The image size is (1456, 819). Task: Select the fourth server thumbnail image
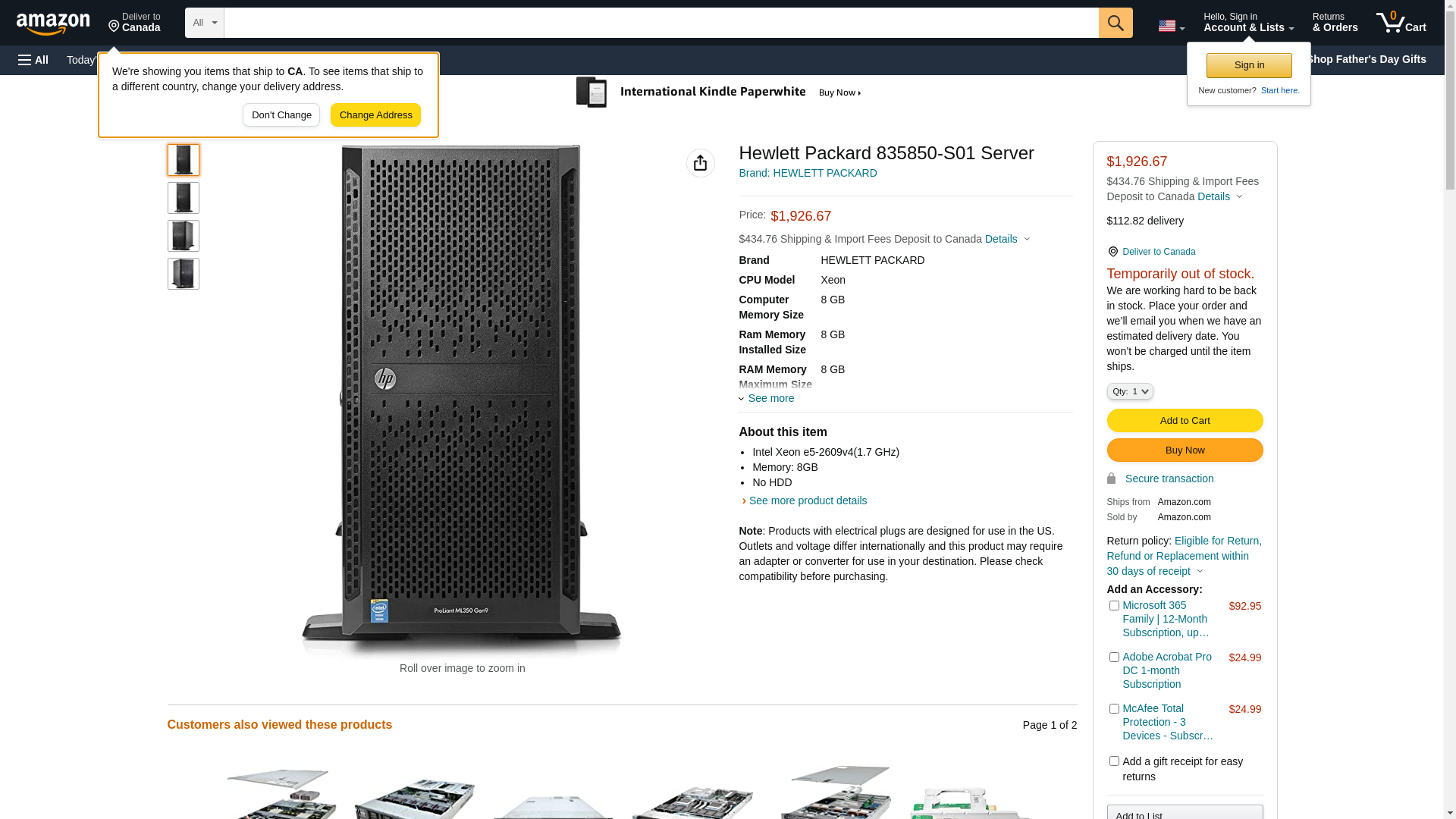tap(184, 274)
